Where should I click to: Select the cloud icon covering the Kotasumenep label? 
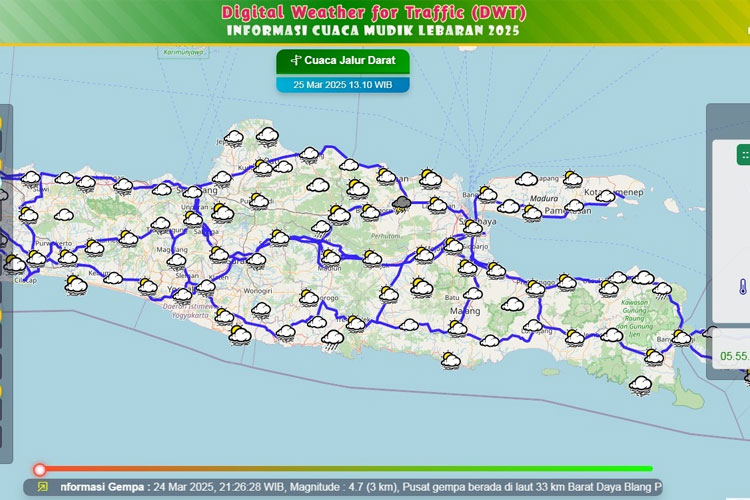606,197
